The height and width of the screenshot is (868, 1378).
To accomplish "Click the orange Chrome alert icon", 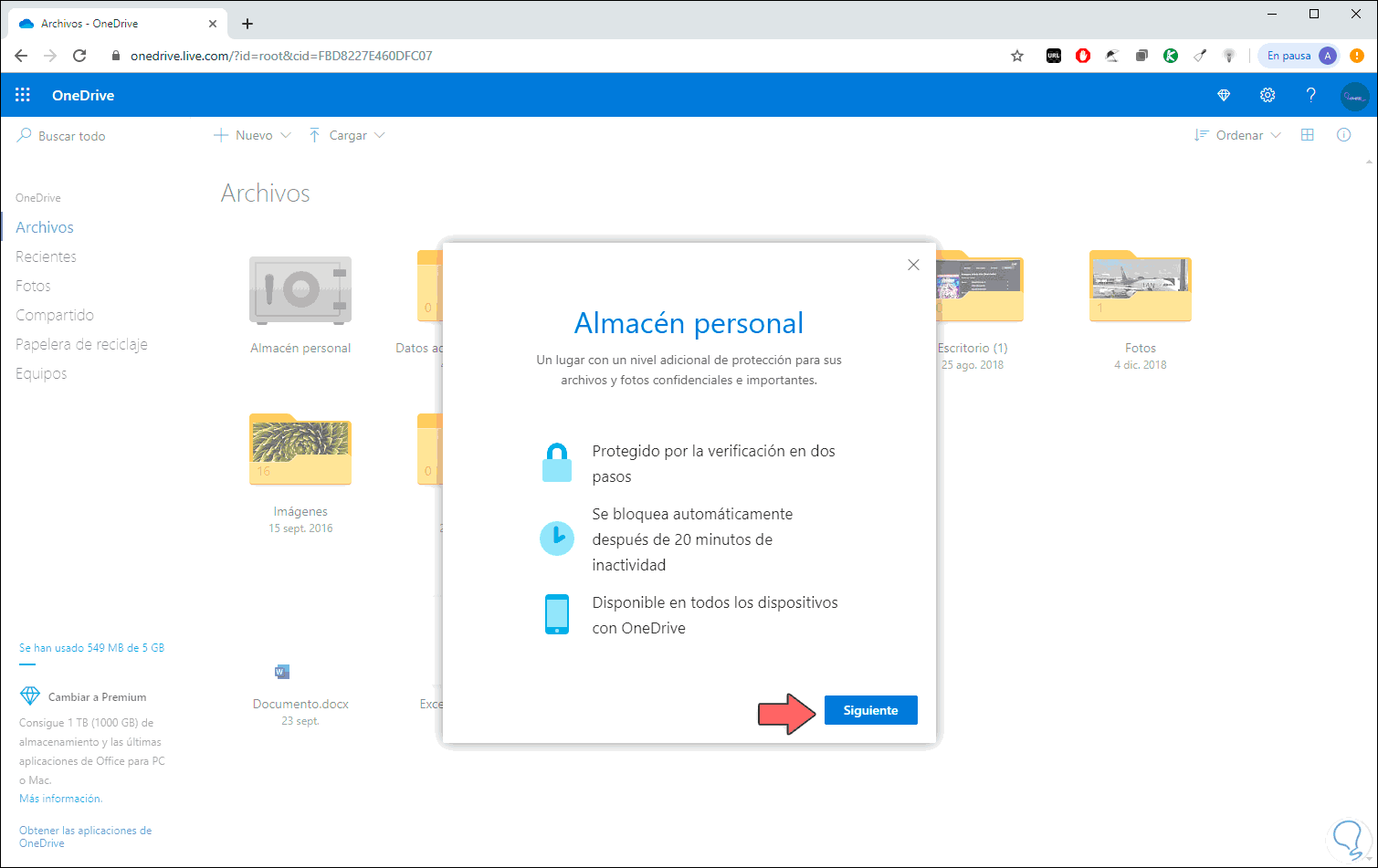I will [x=1357, y=56].
